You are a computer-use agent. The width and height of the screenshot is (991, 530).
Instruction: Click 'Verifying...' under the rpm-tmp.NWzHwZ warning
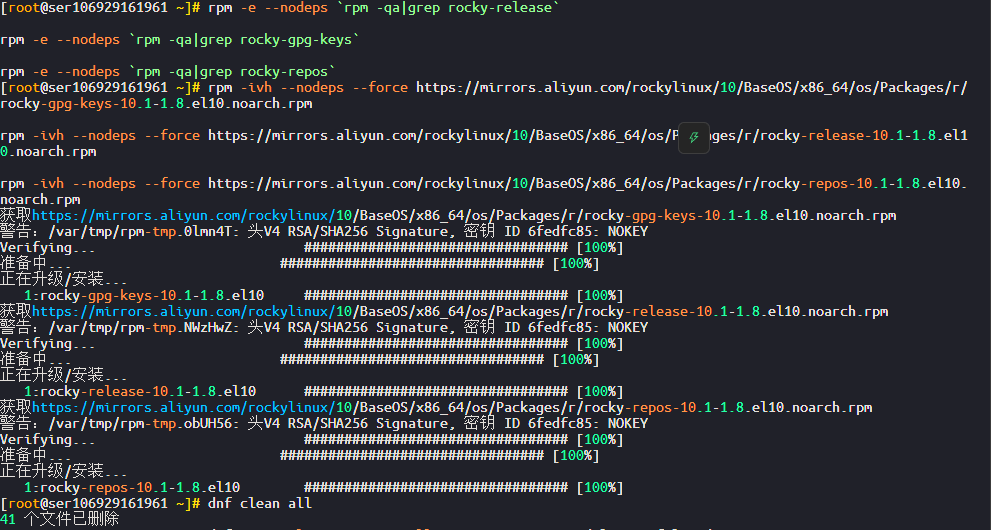pyautogui.click(x=47, y=344)
